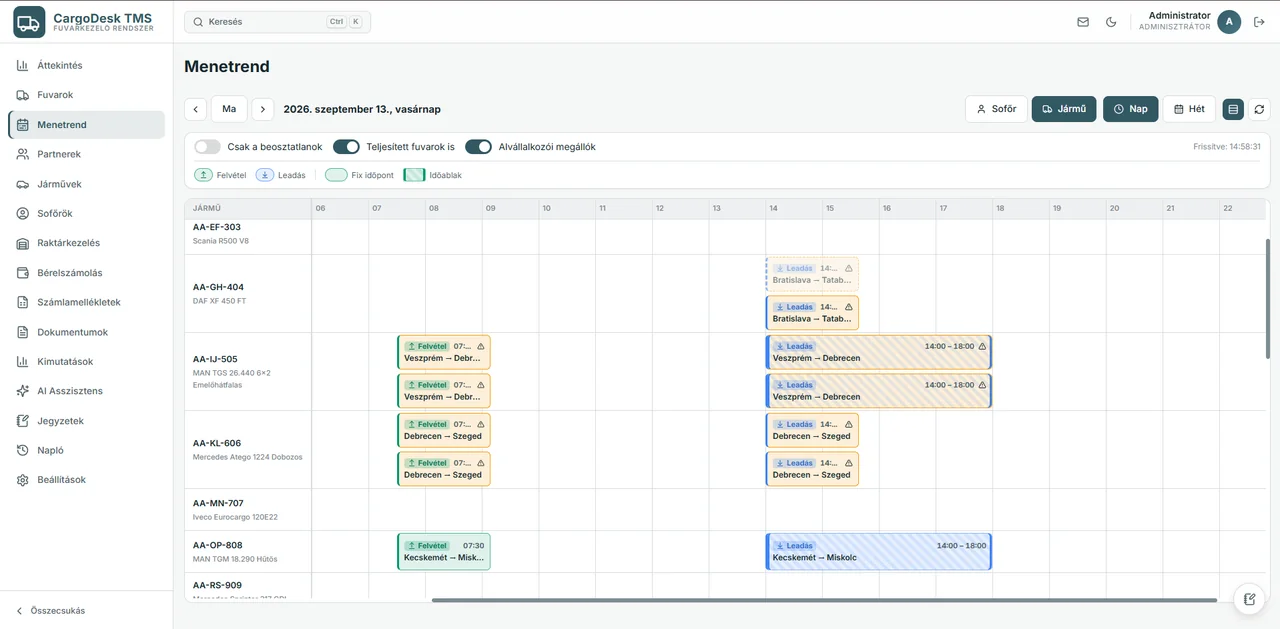
Task: Open the AI Asszisztens page
Action: [86, 391]
